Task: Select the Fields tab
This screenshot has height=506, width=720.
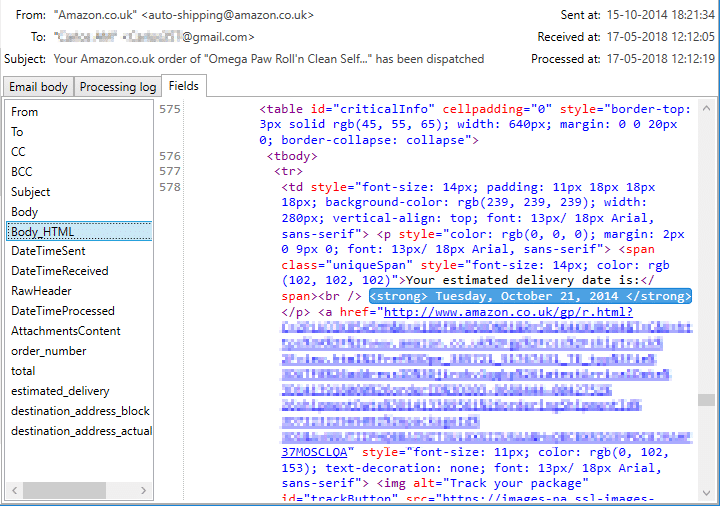Action: click(x=184, y=86)
